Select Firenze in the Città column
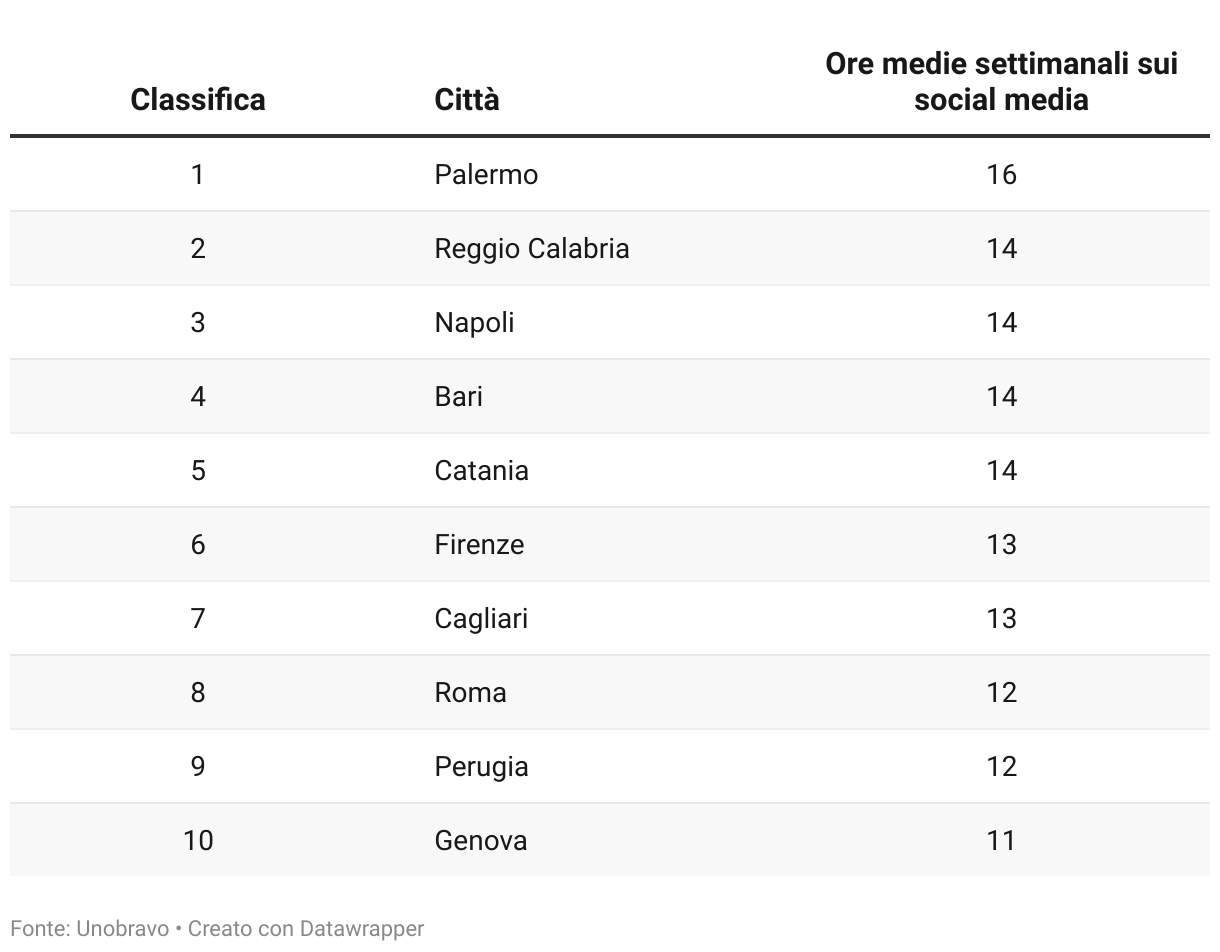The height and width of the screenshot is (952, 1220). (479, 545)
